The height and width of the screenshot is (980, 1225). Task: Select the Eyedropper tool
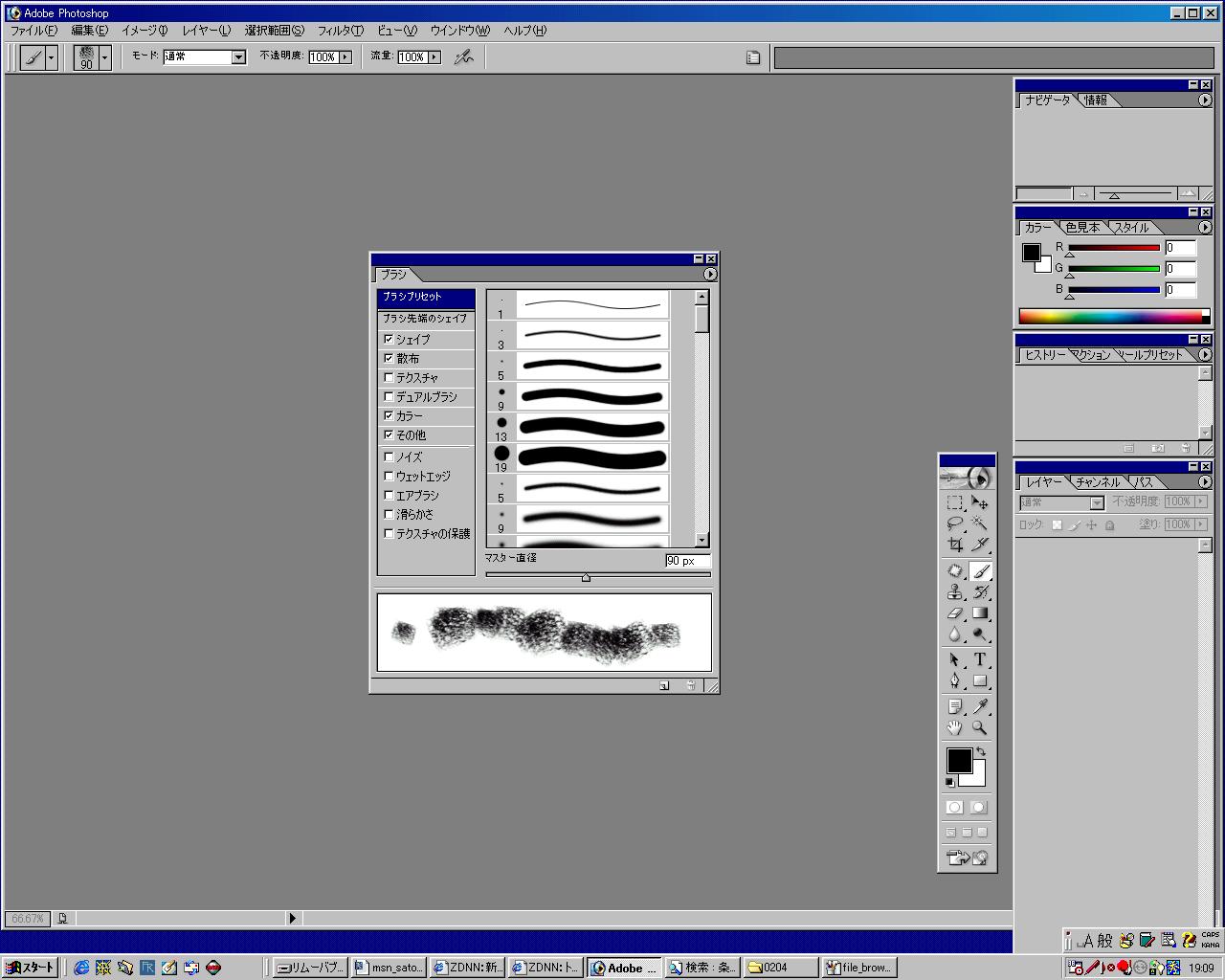pos(980,706)
